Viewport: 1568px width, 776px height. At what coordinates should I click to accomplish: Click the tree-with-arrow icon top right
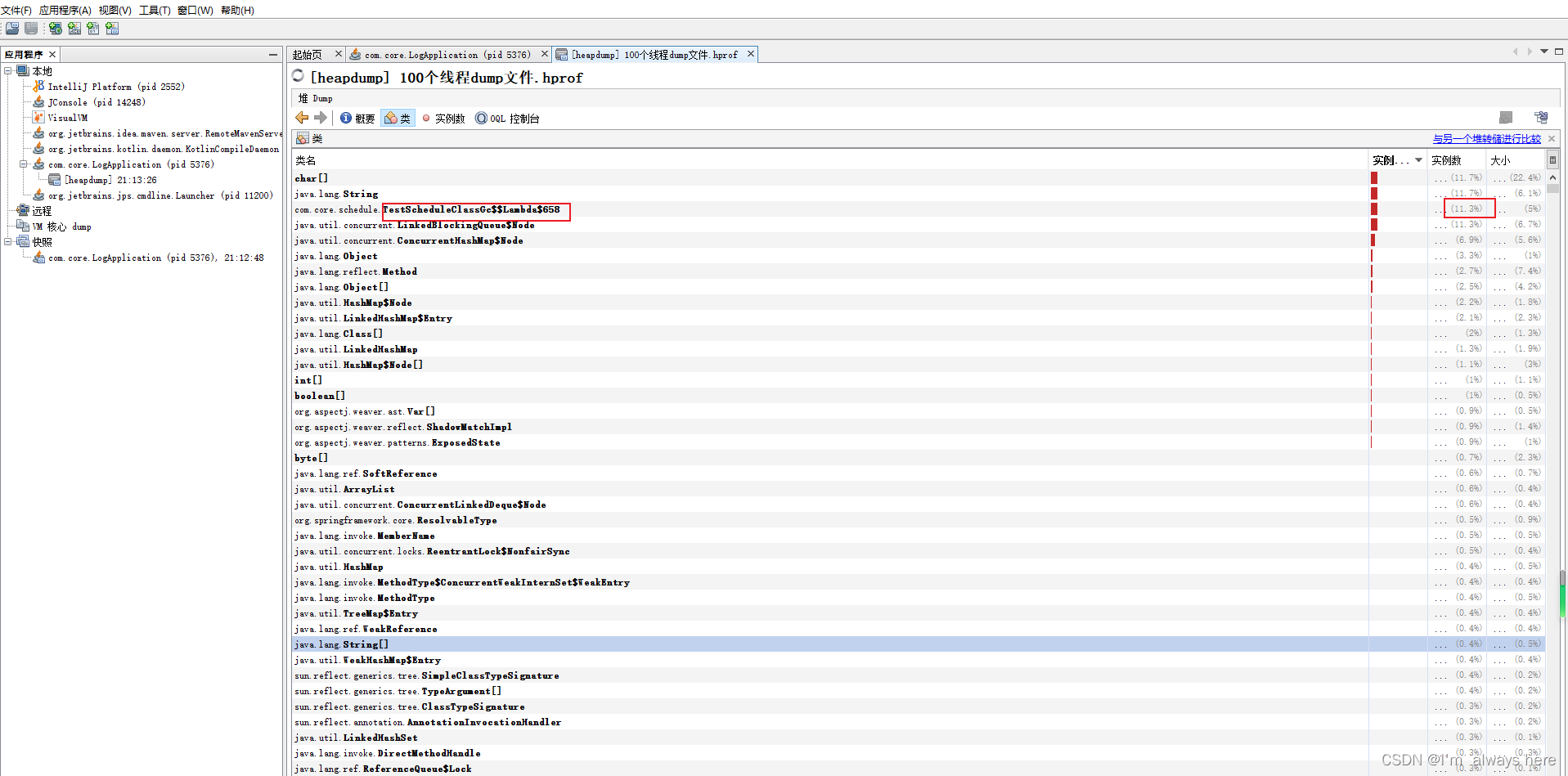click(1541, 118)
